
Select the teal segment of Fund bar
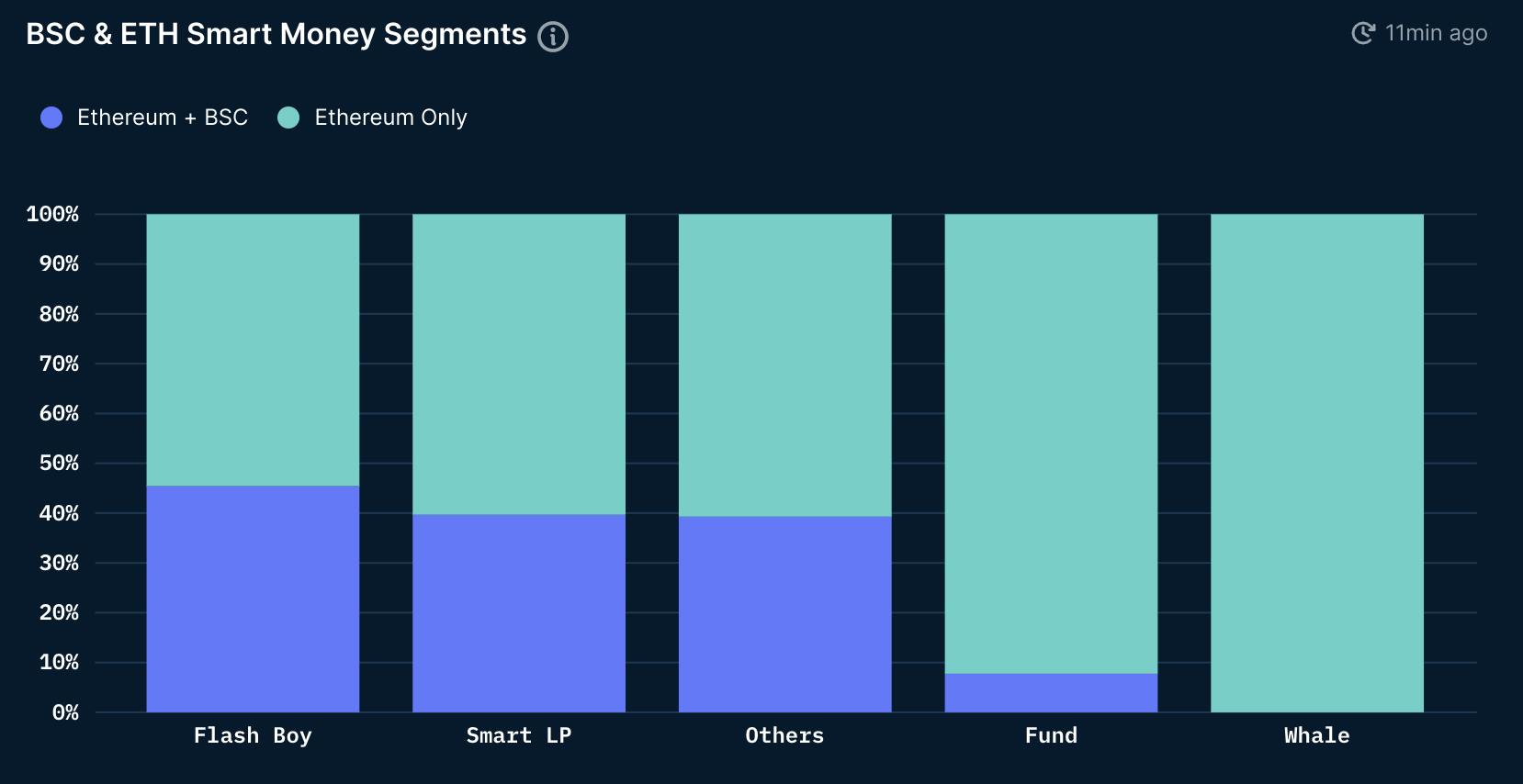tap(1051, 443)
